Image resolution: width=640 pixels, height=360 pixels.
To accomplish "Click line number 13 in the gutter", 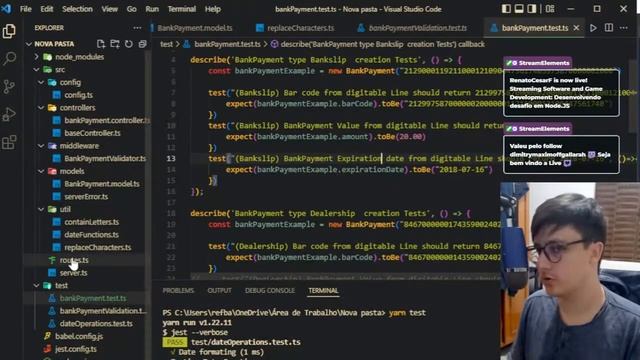I will 171,158.
